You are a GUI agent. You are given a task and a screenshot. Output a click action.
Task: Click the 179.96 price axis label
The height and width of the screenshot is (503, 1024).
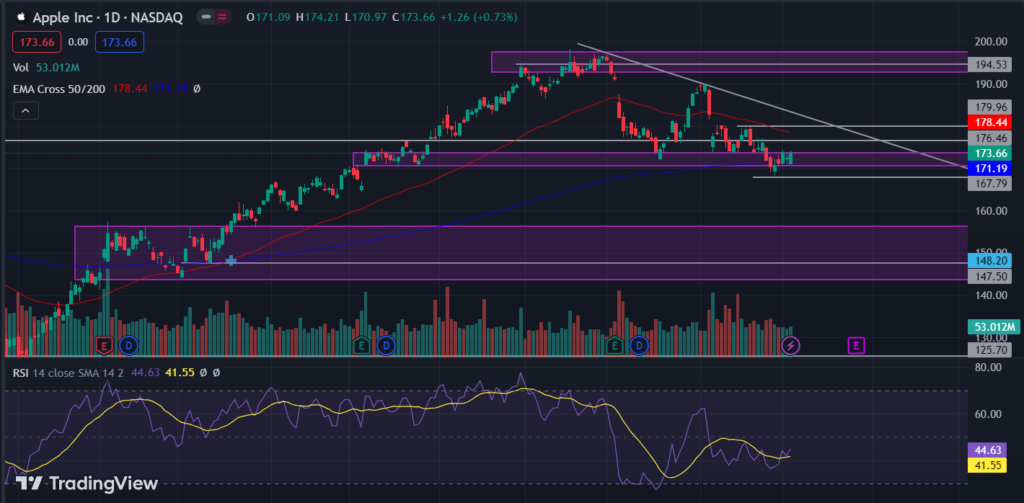991,106
